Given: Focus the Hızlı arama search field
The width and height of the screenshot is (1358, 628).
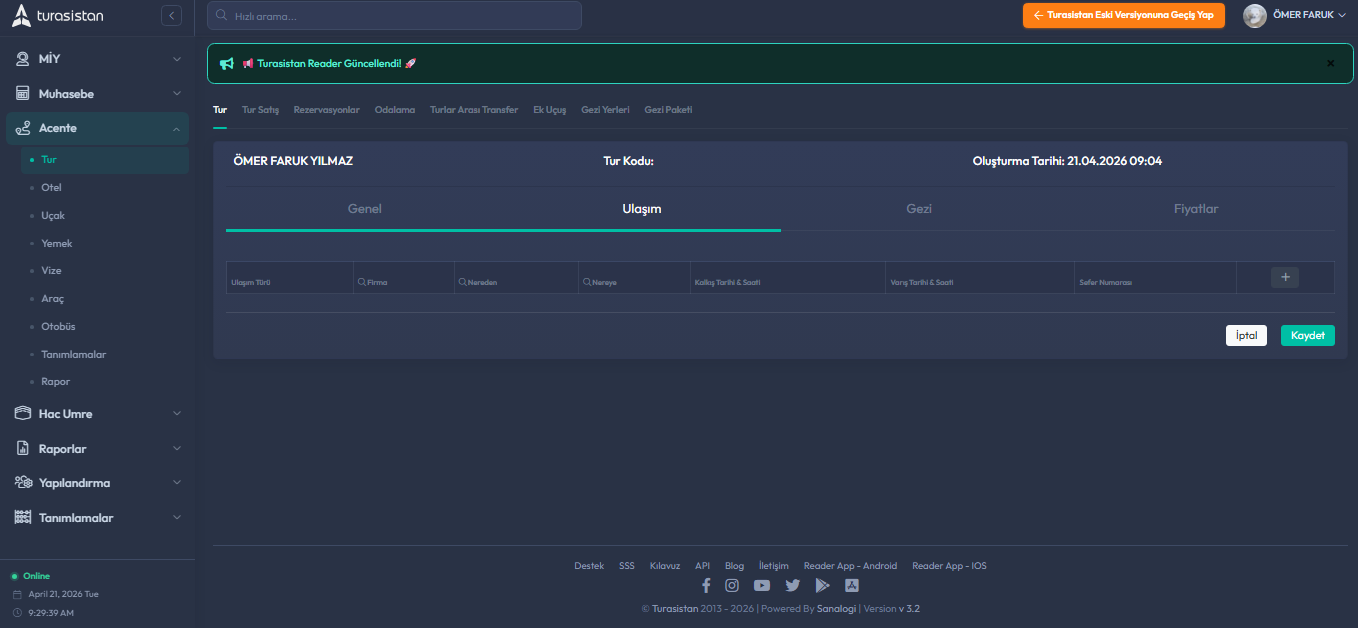Looking at the screenshot, I should (394, 16).
